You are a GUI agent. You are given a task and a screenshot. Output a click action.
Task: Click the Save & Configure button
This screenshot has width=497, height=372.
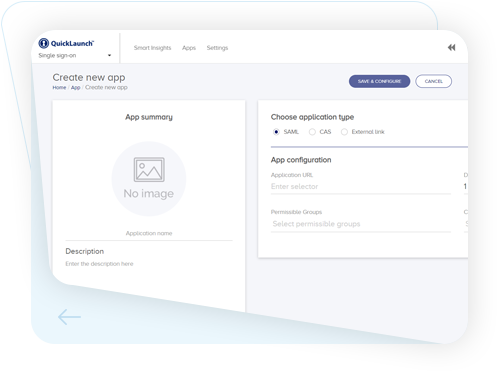point(379,81)
